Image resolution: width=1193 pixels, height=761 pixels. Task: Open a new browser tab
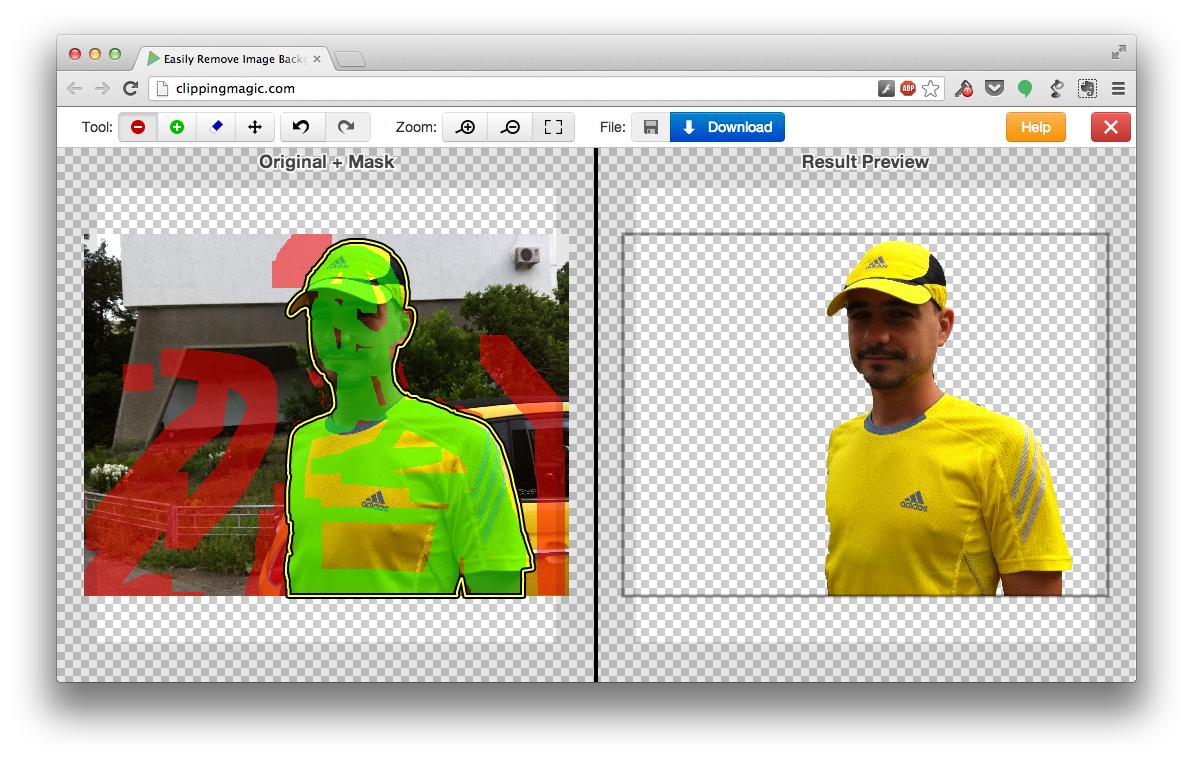pyautogui.click(x=350, y=60)
